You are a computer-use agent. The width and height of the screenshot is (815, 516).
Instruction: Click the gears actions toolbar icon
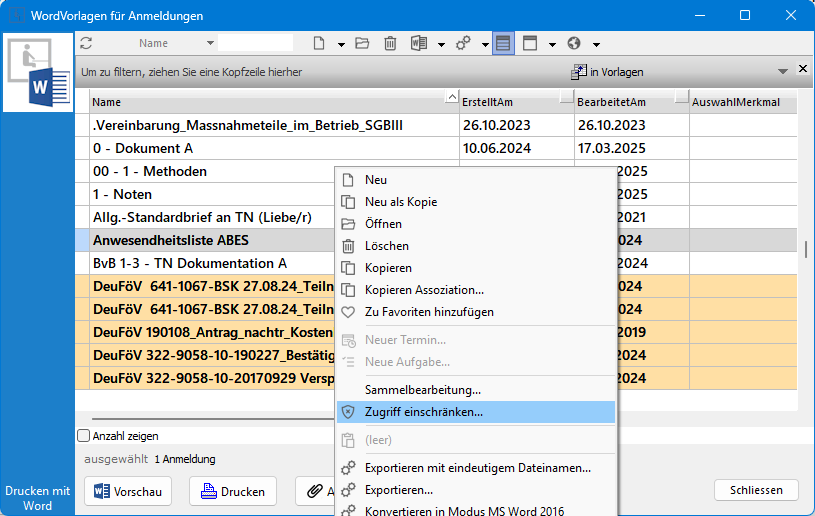click(x=464, y=43)
